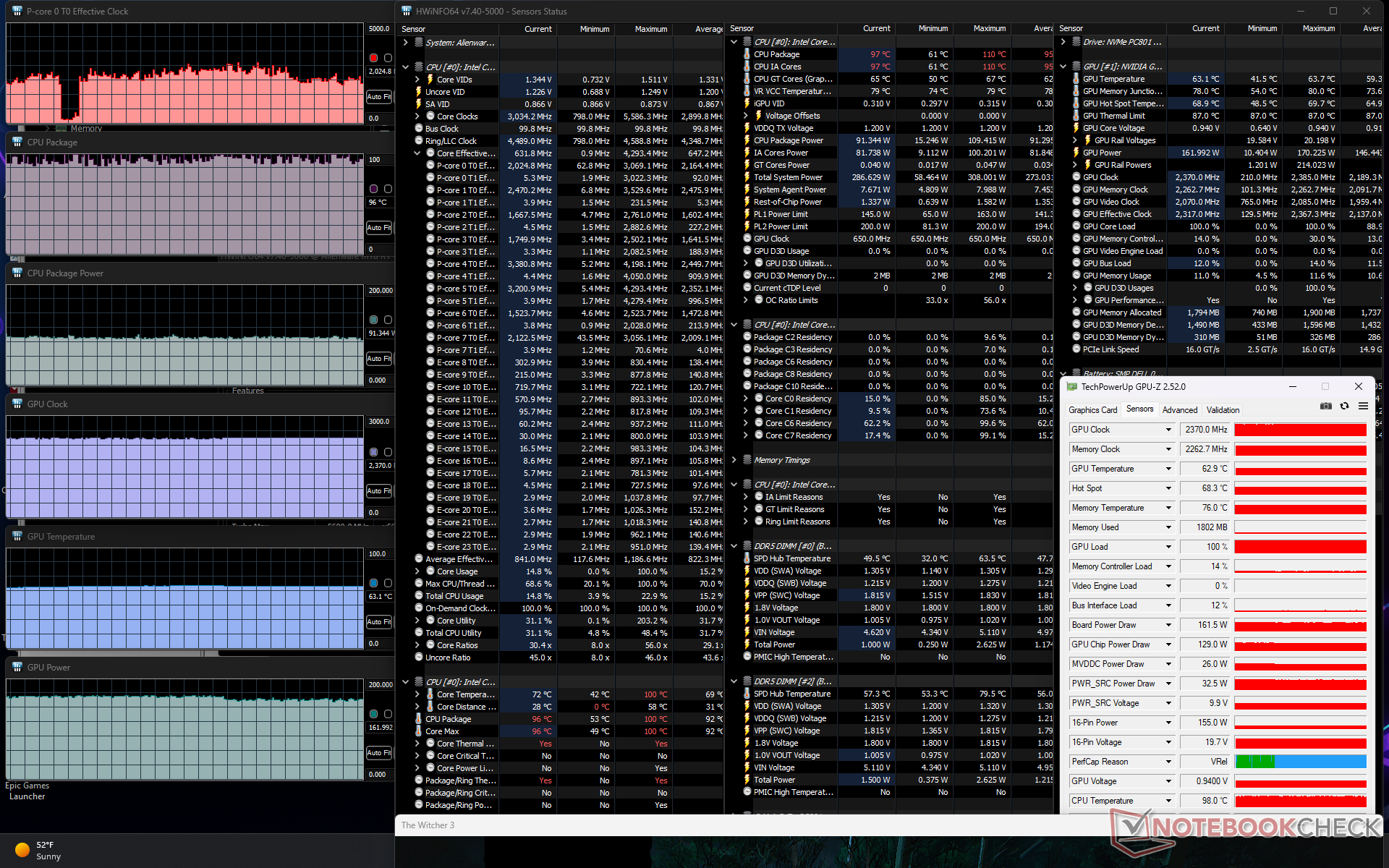This screenshot has width=1389, height=868.
Task: Click the red color swatch in P-core graph
Action: [x=373, y=58]
